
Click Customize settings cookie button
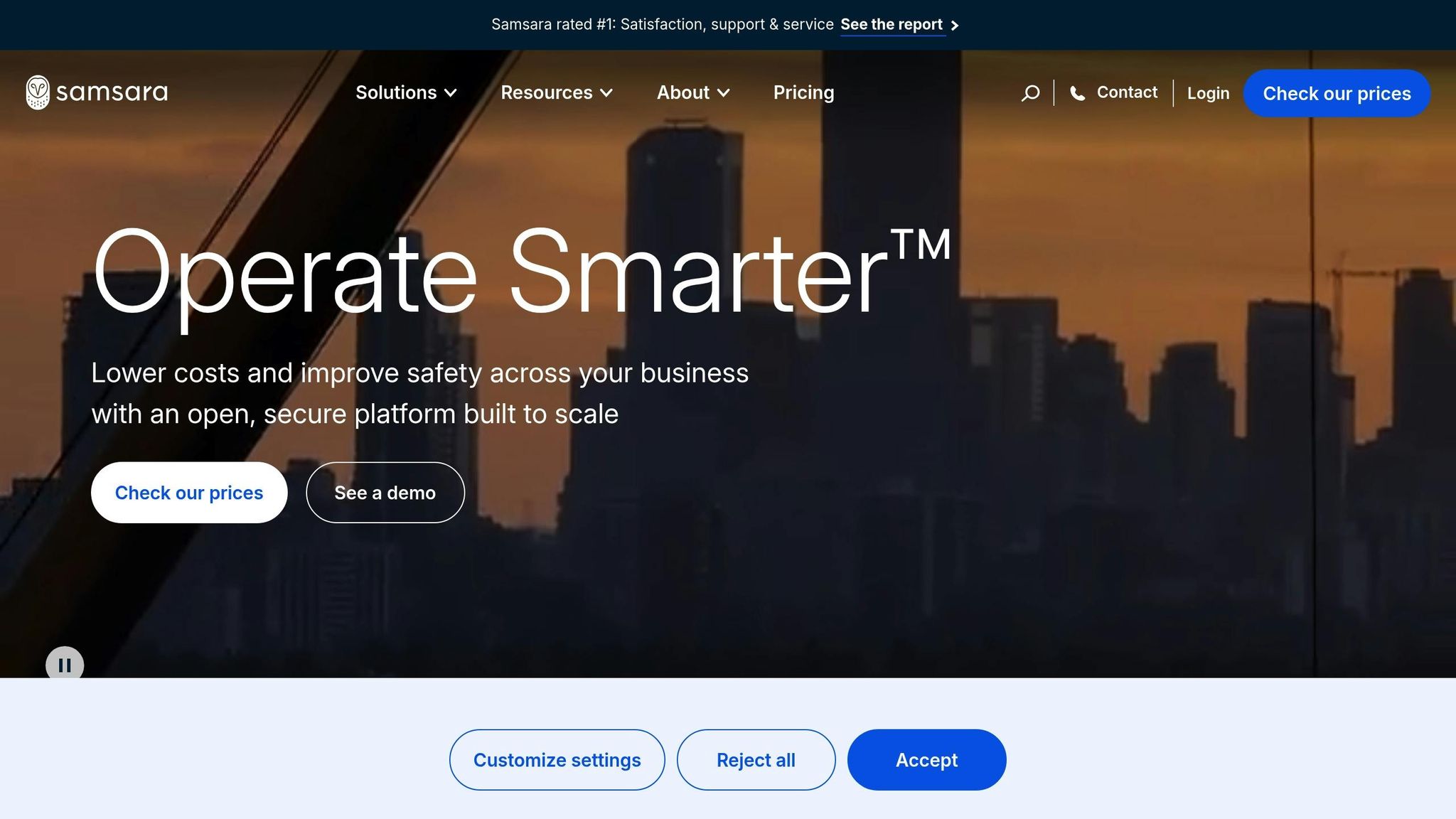557,760
